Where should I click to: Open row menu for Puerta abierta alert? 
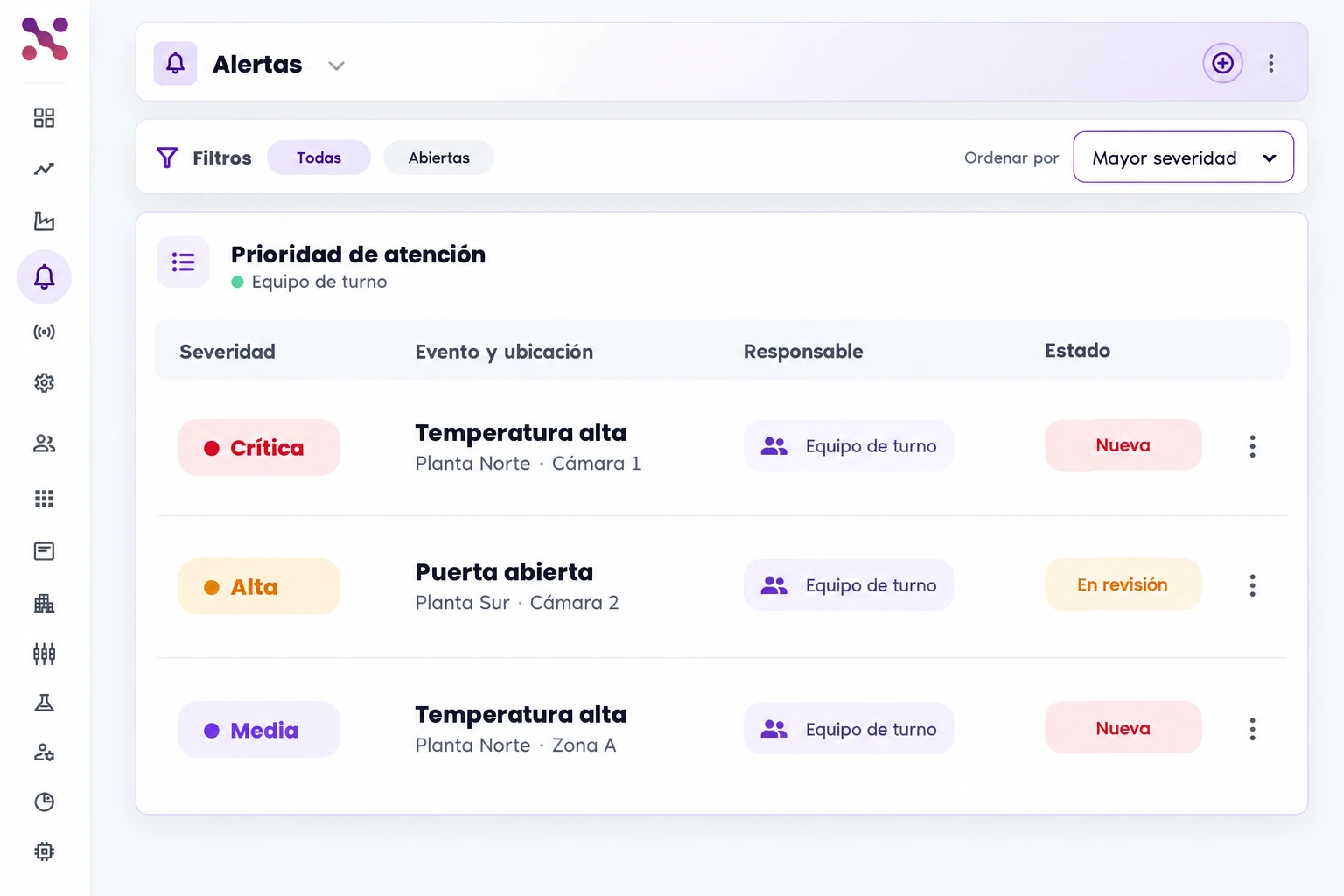pyautogui.click(x=1253, y=585)
